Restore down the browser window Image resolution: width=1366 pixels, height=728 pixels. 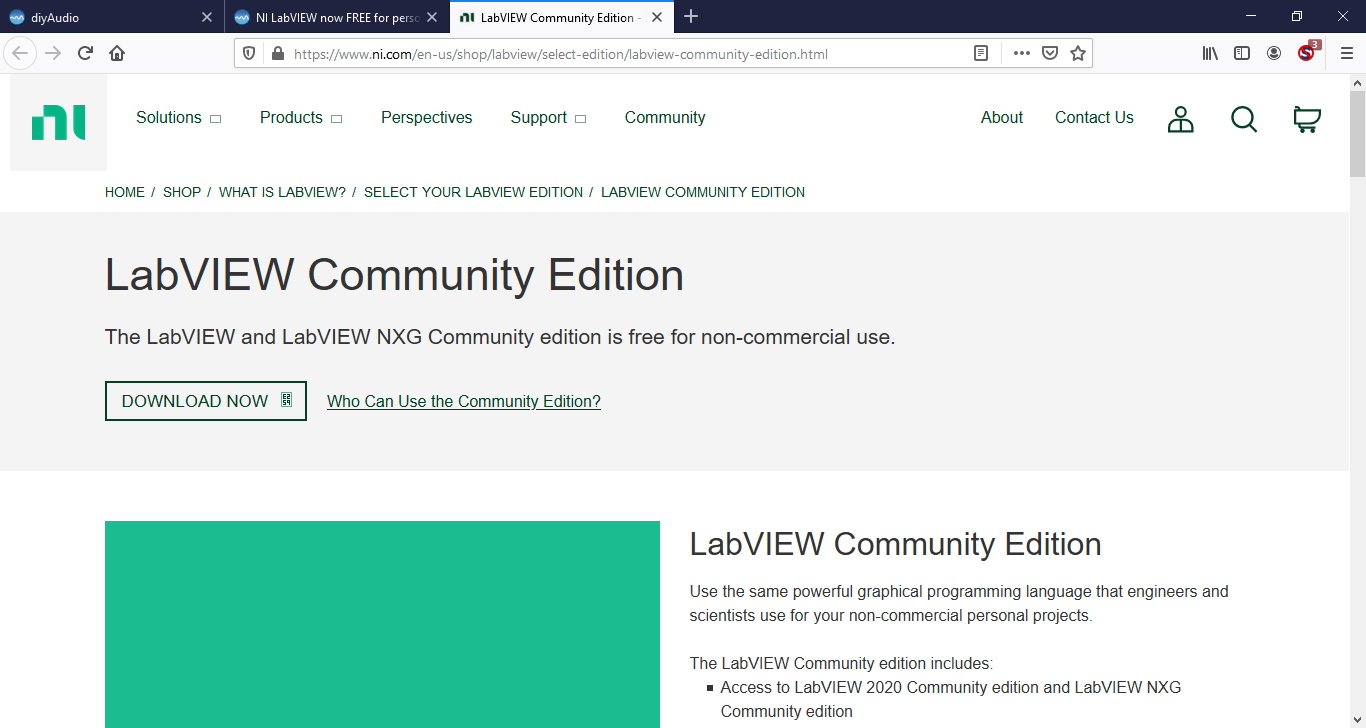[1297, 17]
